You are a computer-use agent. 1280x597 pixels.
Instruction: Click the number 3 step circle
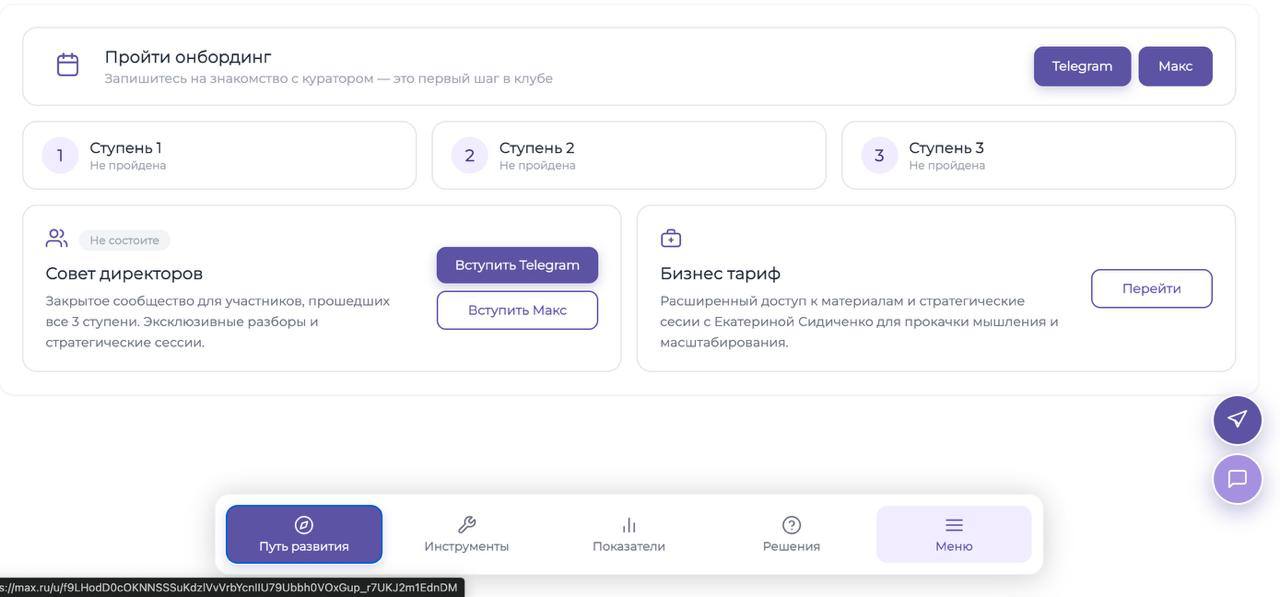click(x=879, y=156)
